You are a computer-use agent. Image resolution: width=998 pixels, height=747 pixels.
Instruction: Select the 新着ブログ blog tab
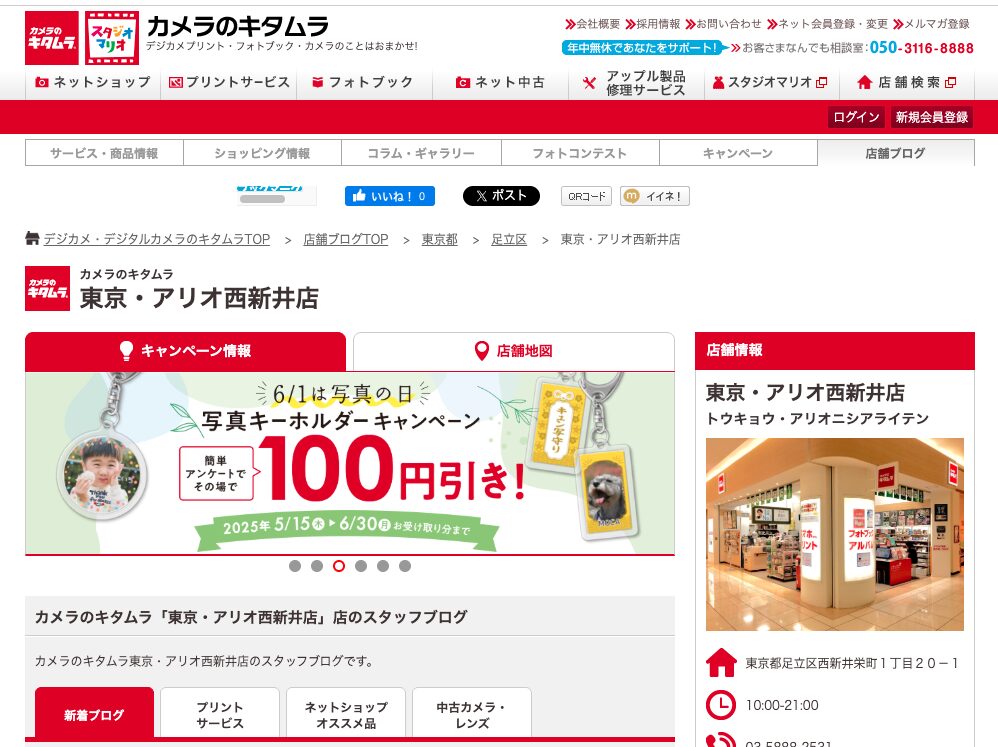click(x=94, y=714)
